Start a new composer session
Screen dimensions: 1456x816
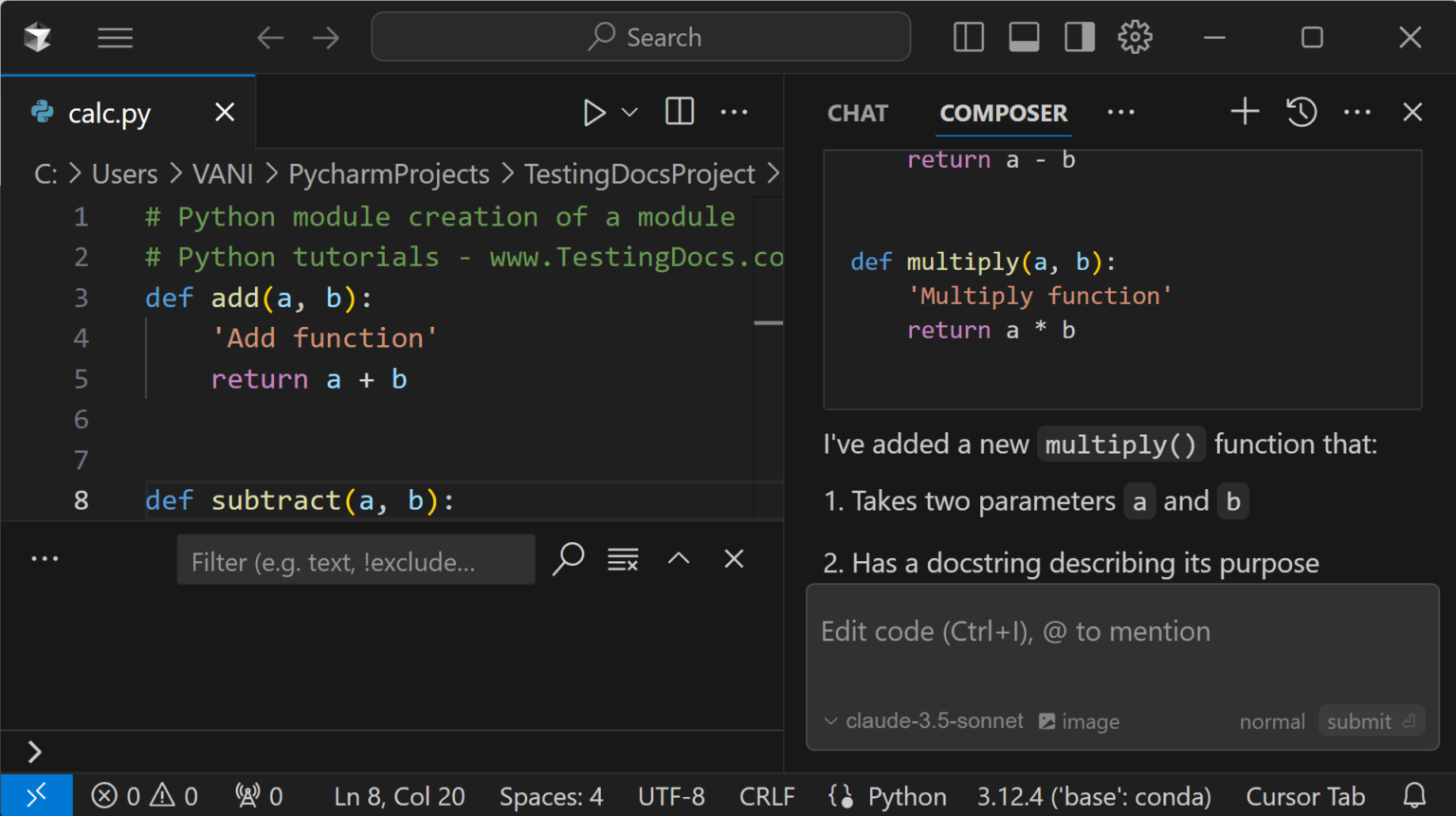[1244, 111]
